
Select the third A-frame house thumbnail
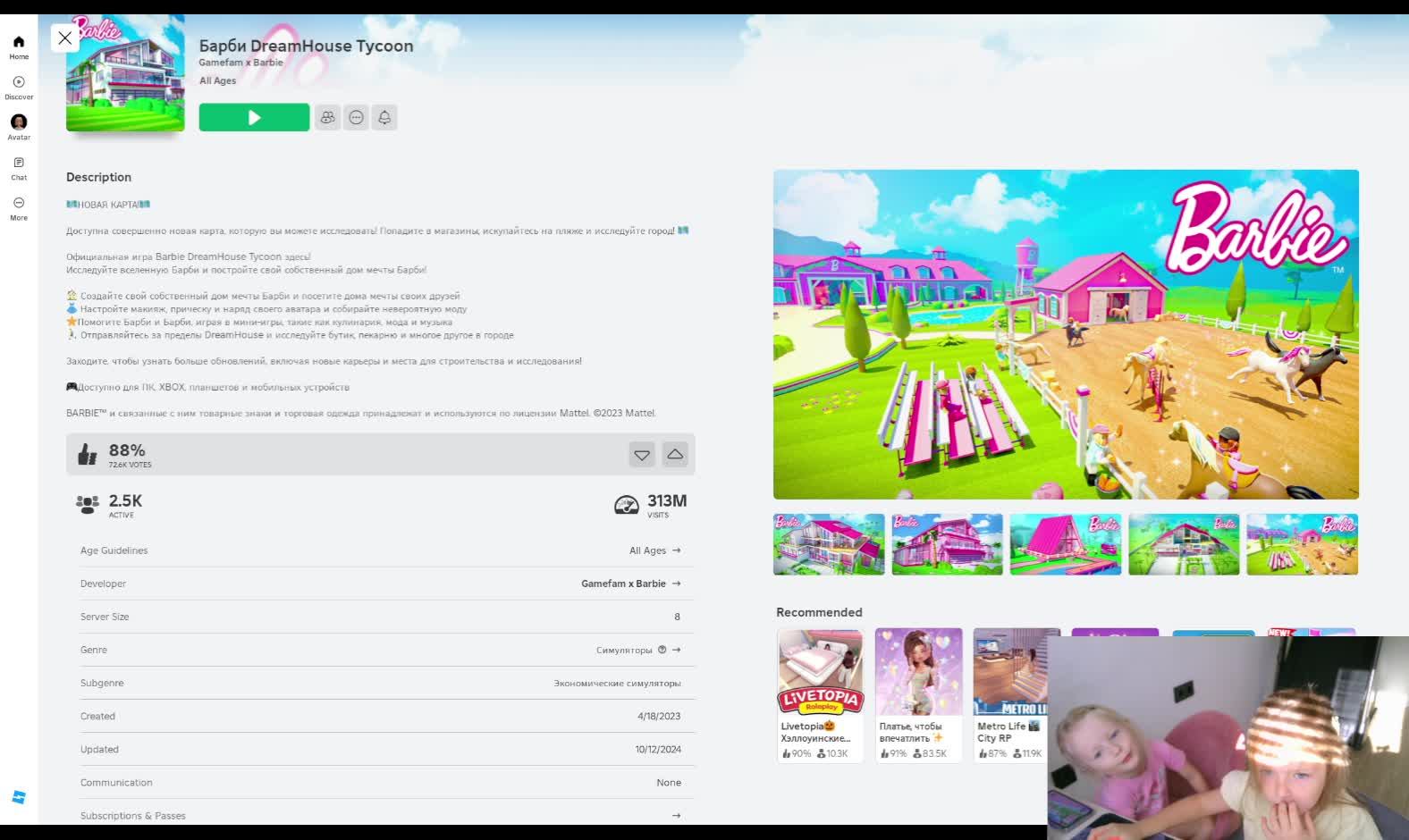tap(1065, 544)
